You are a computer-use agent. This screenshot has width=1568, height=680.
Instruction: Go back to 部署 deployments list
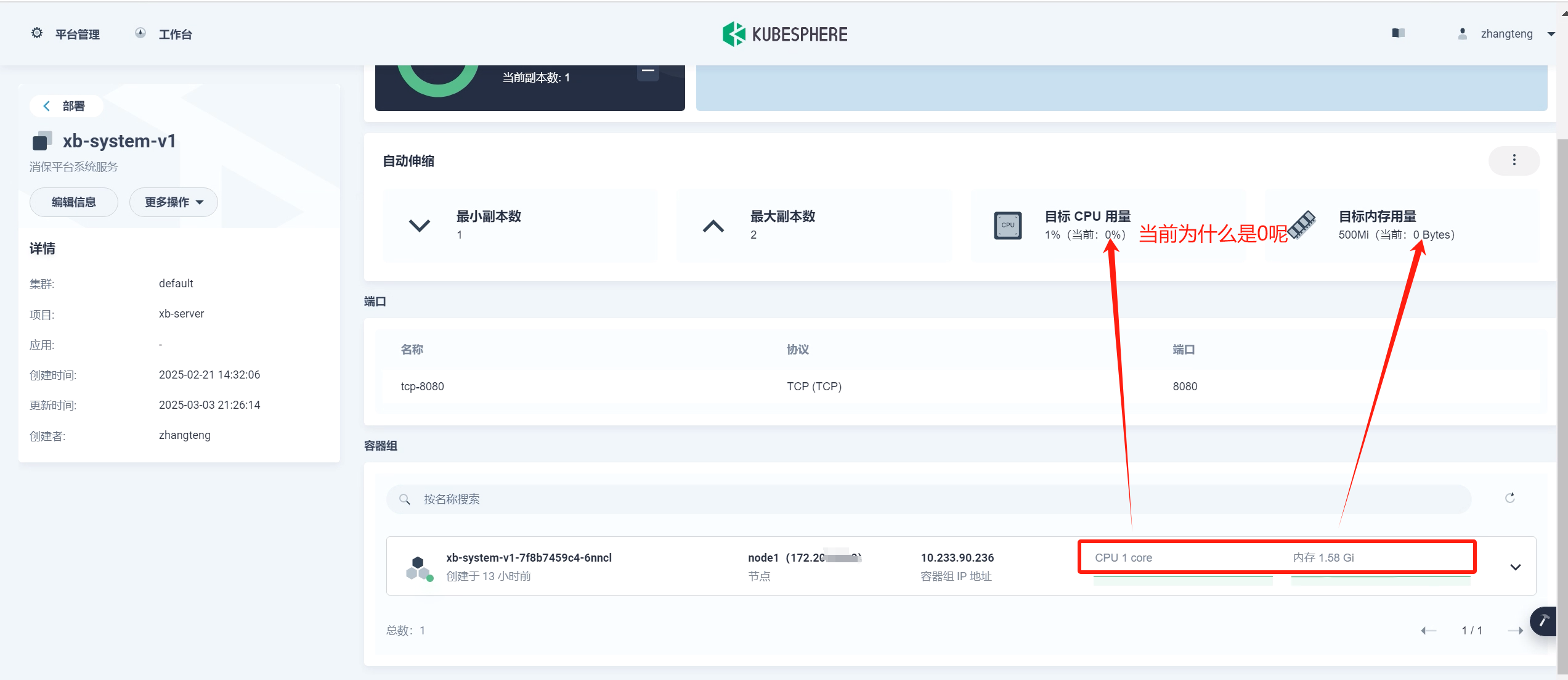pos(66,106)
